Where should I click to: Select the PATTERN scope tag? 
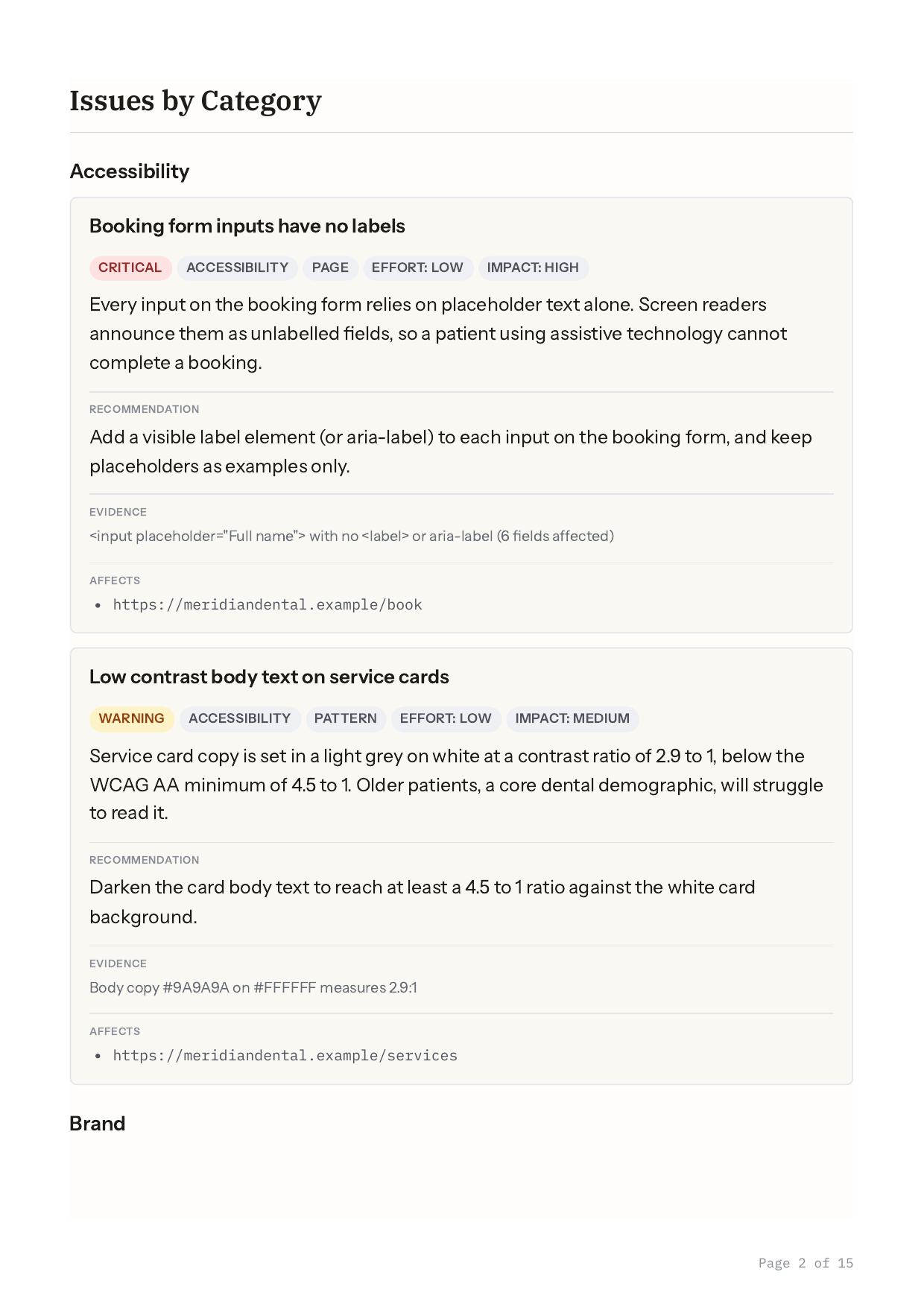click(346, 719)
